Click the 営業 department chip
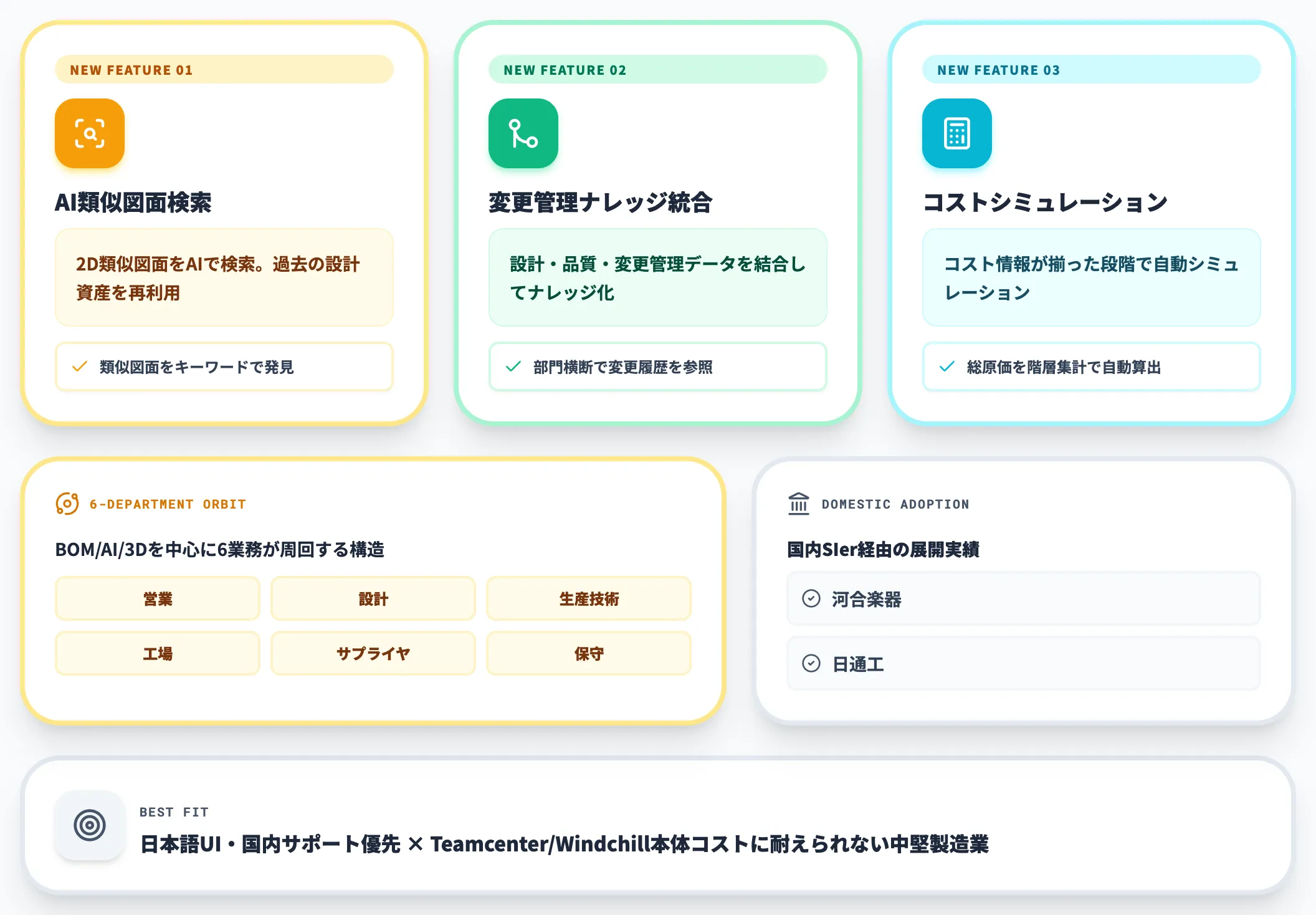The width and height of the screenshot is (1316, 915). tap(158, 599)
